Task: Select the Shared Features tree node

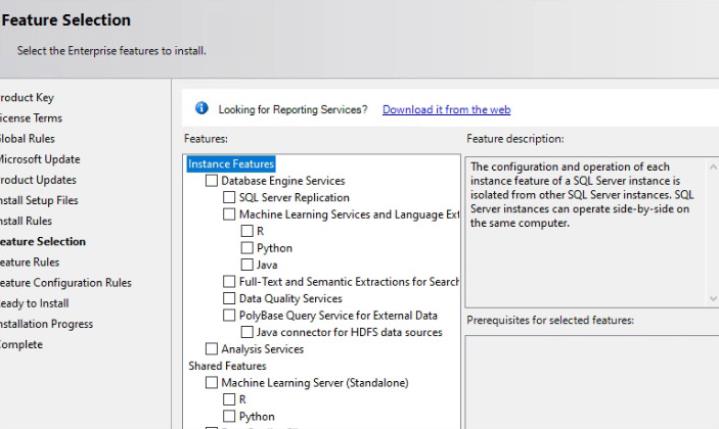Action: [x=221, y=366]
